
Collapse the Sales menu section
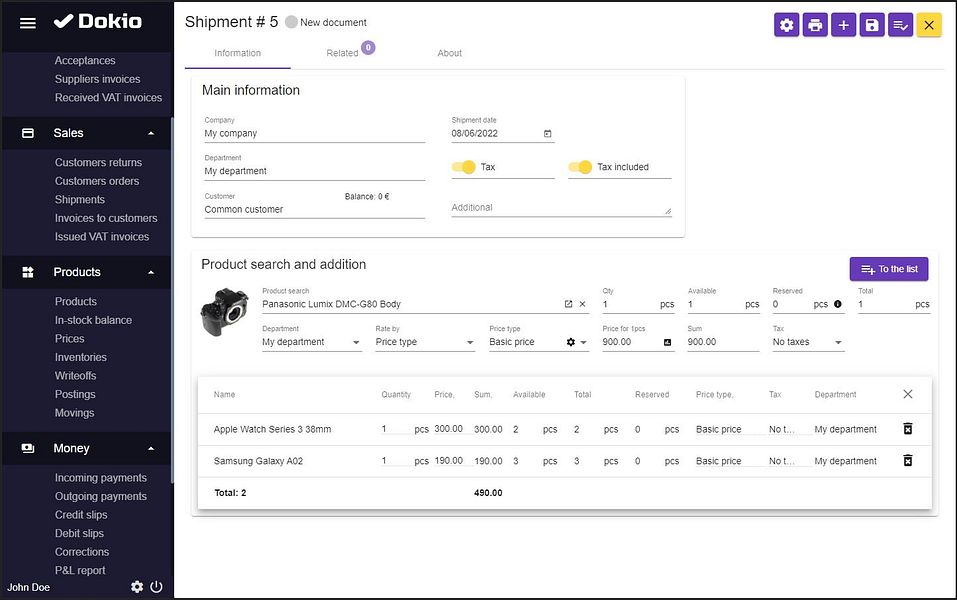tap(151, 134)
